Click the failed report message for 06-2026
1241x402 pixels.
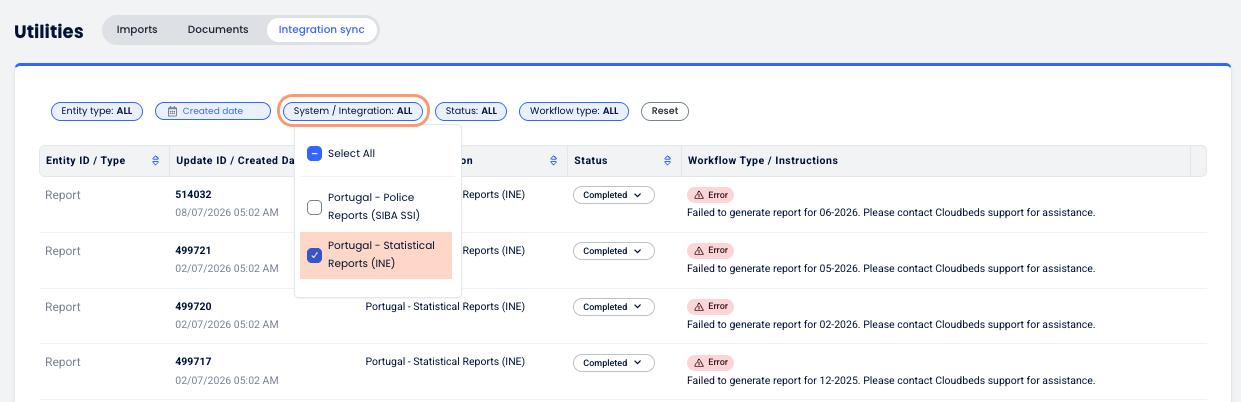[891, 213]
